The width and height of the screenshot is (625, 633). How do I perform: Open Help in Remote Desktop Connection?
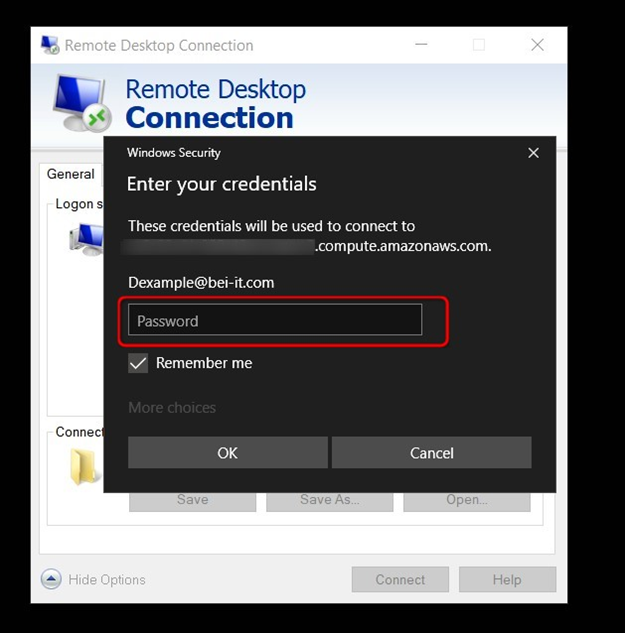[507, 579]
